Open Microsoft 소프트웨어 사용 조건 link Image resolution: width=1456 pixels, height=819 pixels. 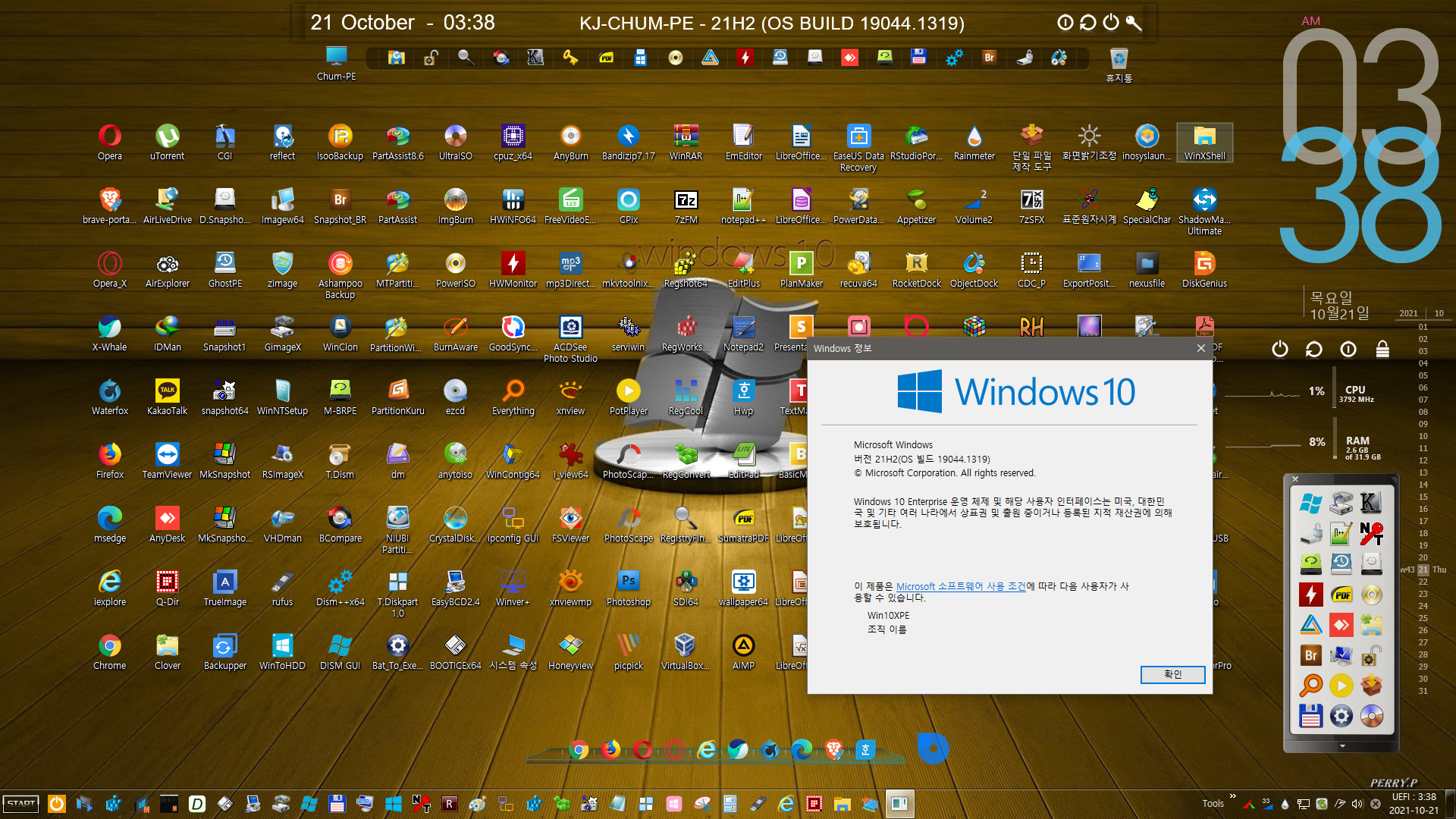pos(961,586)
